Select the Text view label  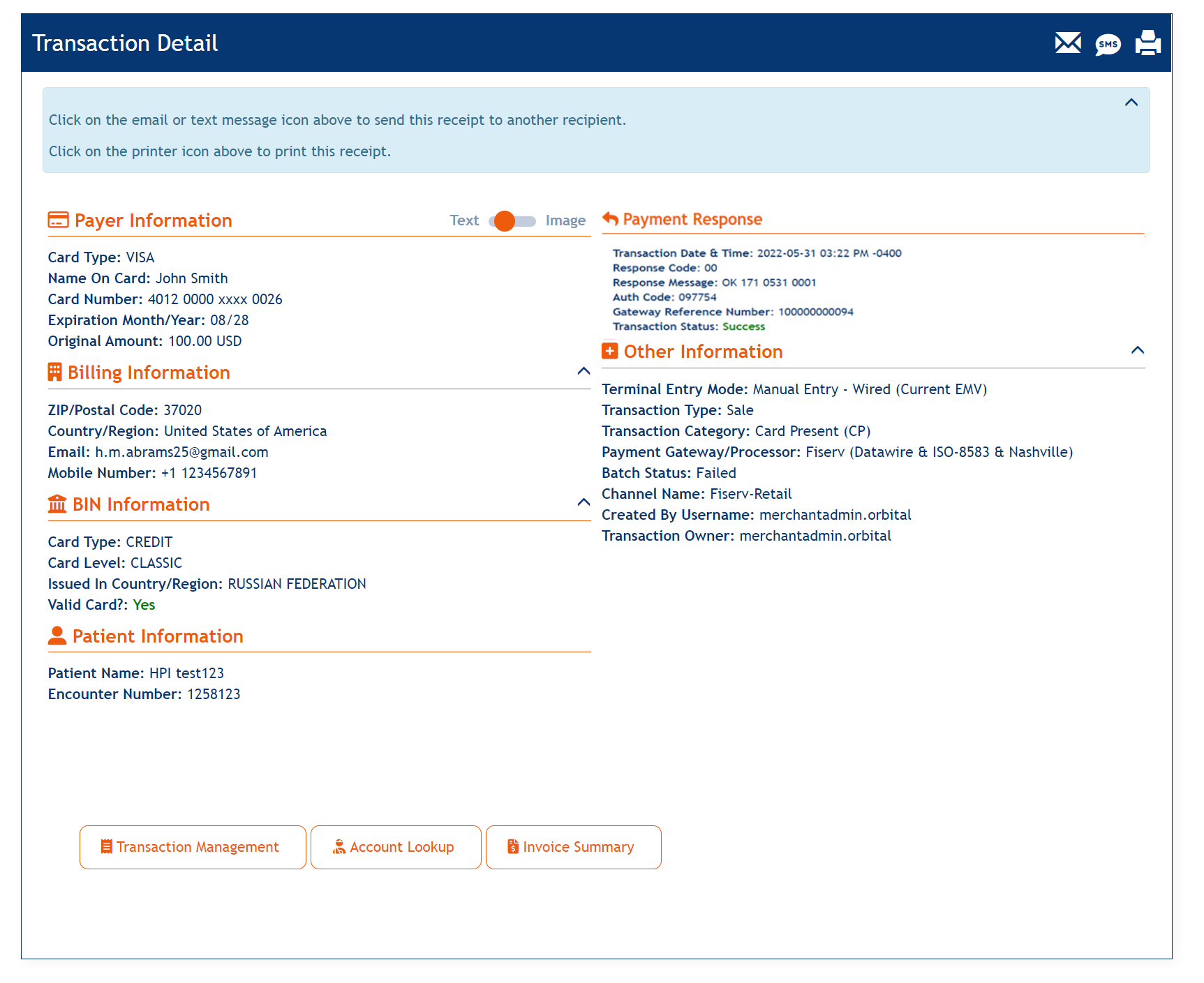(464, 220)
